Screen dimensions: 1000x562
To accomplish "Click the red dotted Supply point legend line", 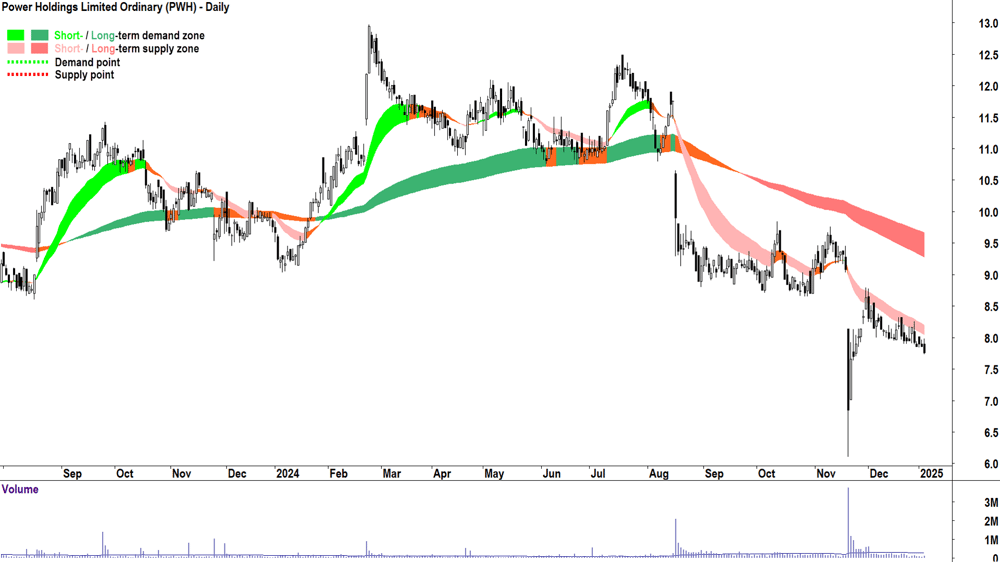I will 27,75.
